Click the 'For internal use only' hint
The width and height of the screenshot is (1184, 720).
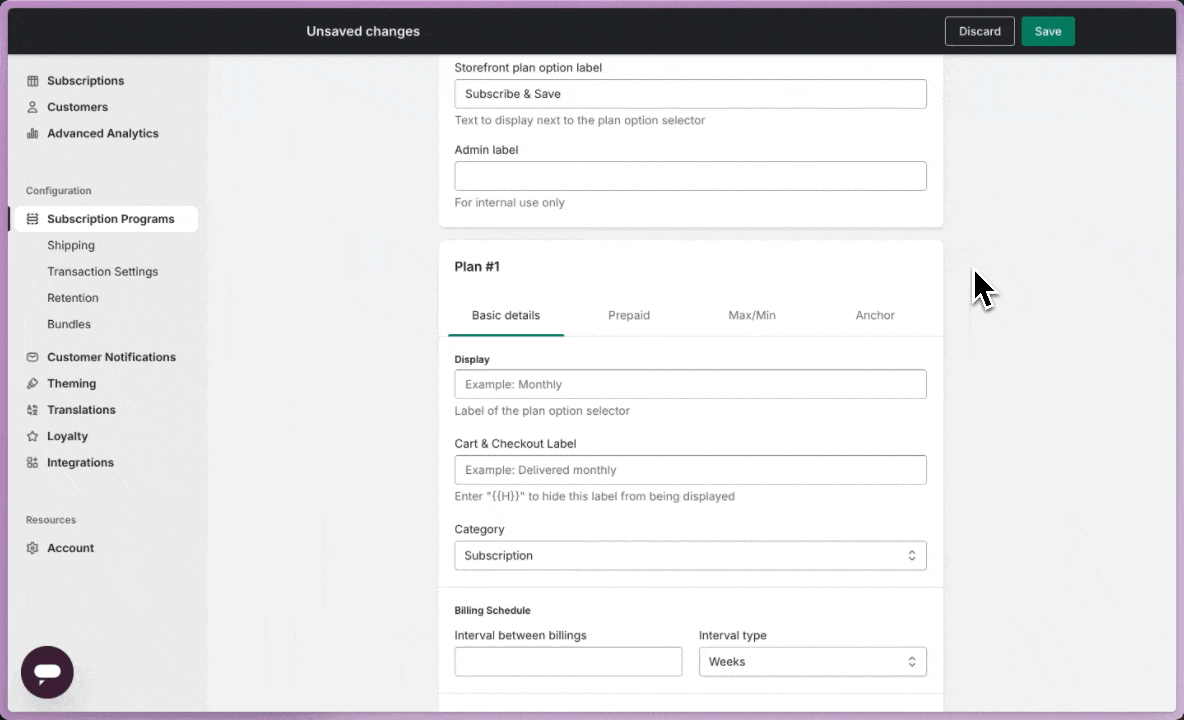click(509, 202)
